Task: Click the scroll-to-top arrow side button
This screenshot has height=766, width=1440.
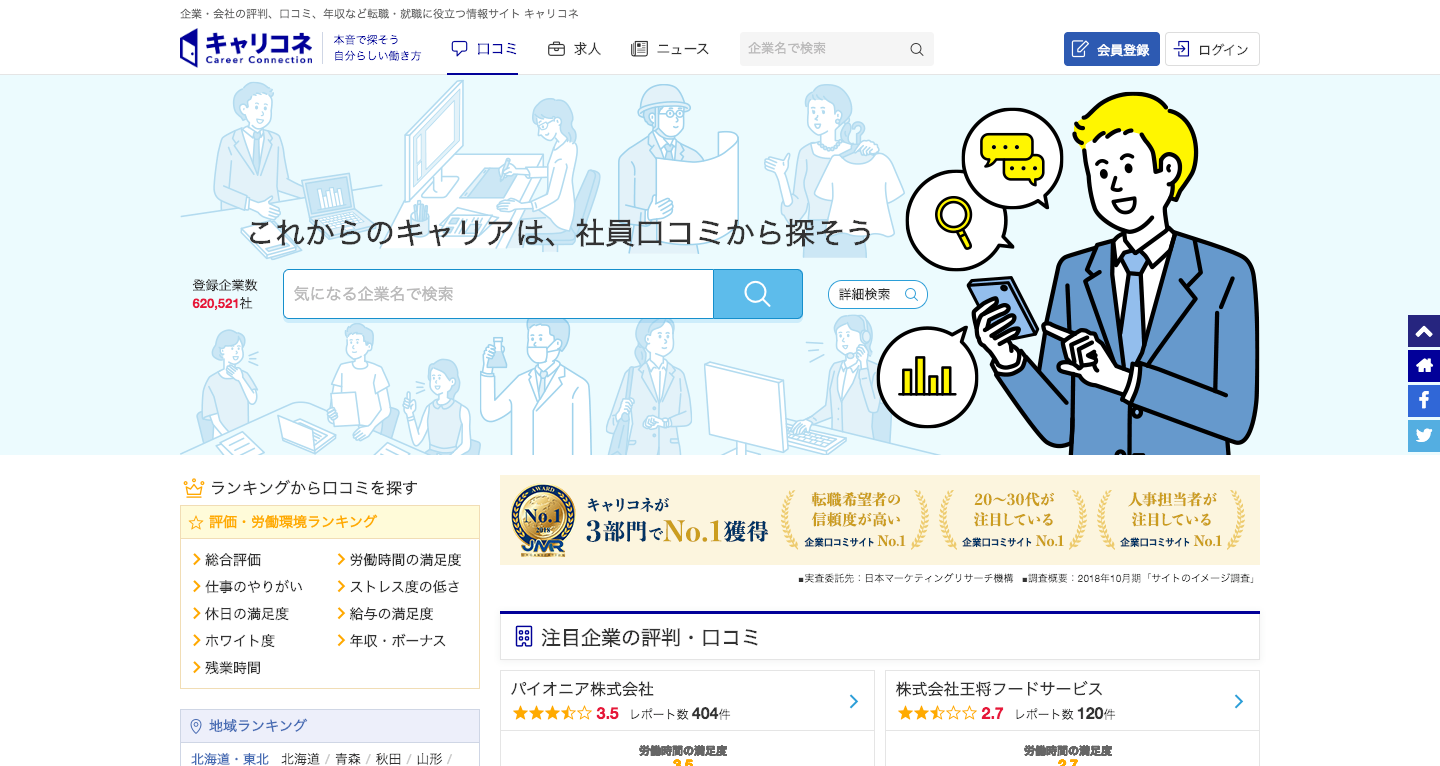Action: coord(1424,331)
